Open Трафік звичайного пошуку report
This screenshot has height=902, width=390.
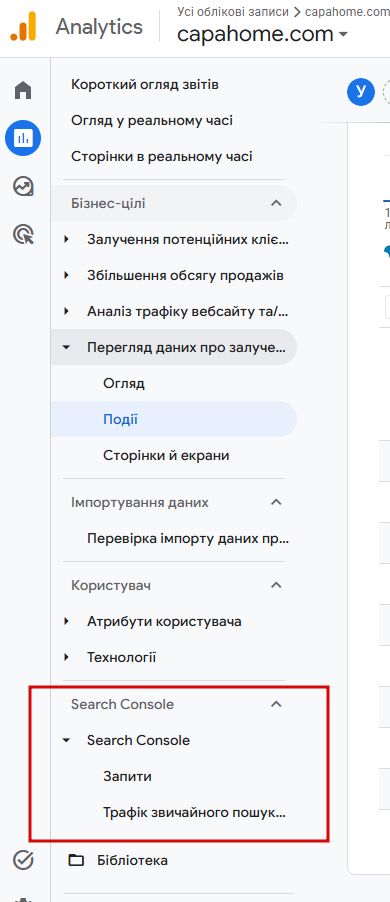pos(194,813)
